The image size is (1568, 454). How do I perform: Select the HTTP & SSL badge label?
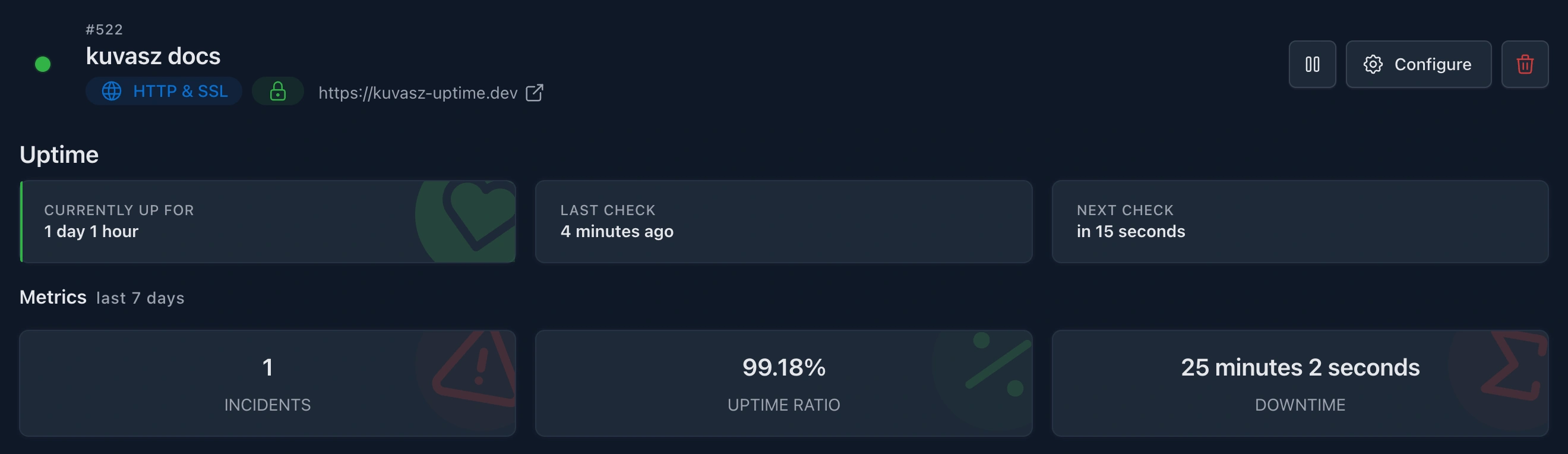click(180, 92)
